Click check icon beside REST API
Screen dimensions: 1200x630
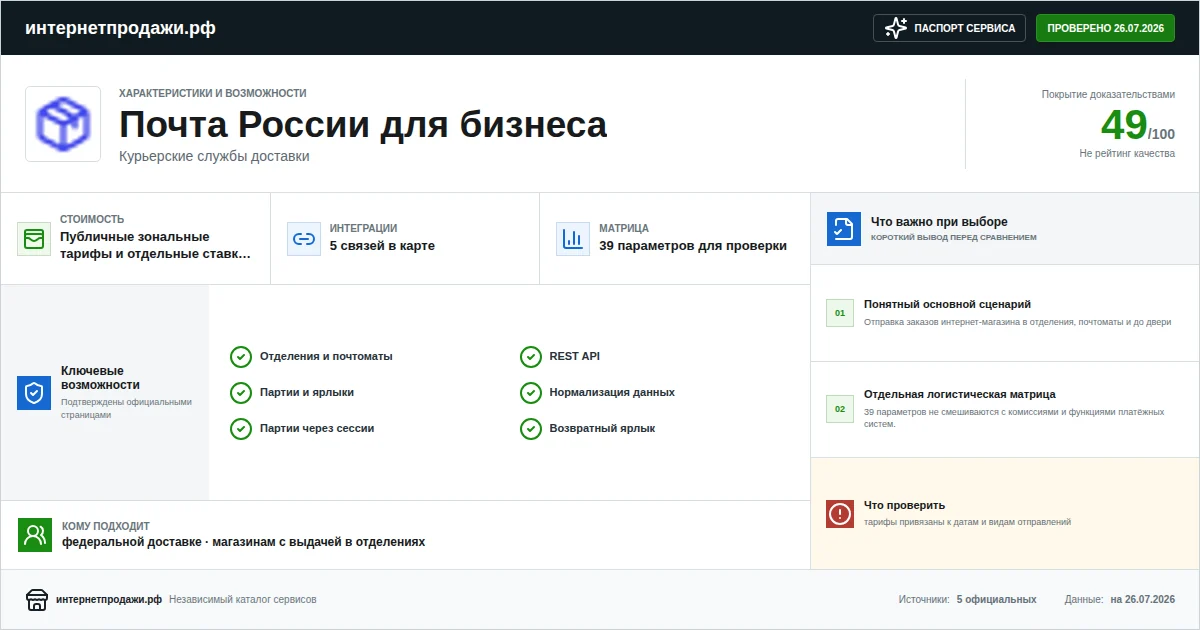pyautogui.click(x=531, y=357)
